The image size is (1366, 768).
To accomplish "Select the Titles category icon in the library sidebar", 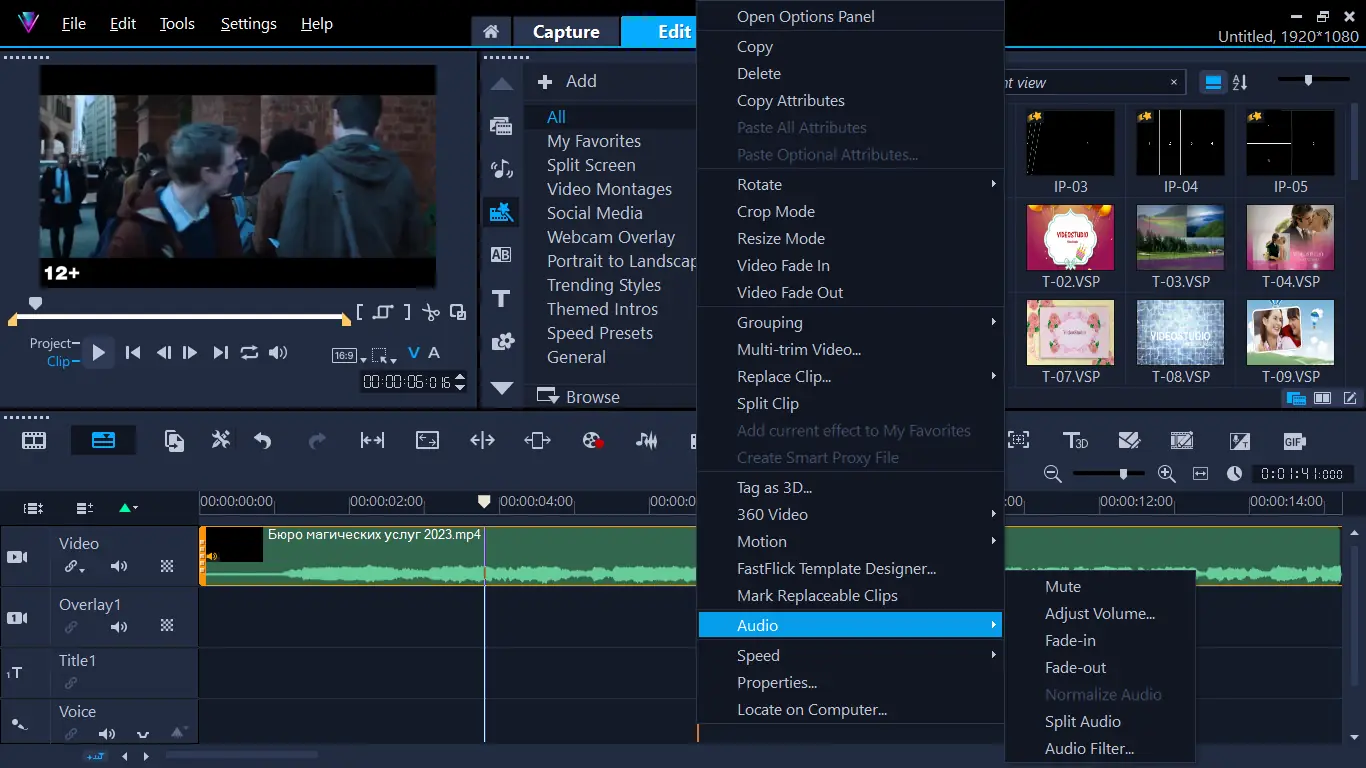I will coord(501,298).
